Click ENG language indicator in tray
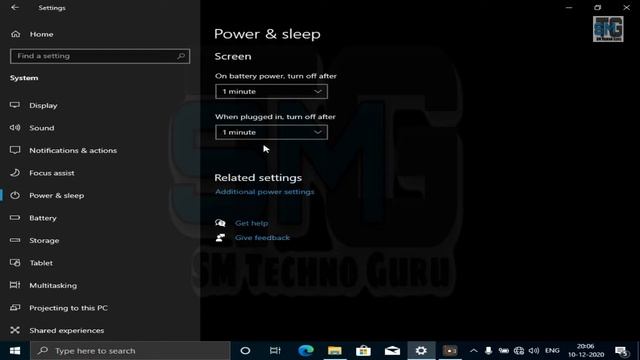 552,351
